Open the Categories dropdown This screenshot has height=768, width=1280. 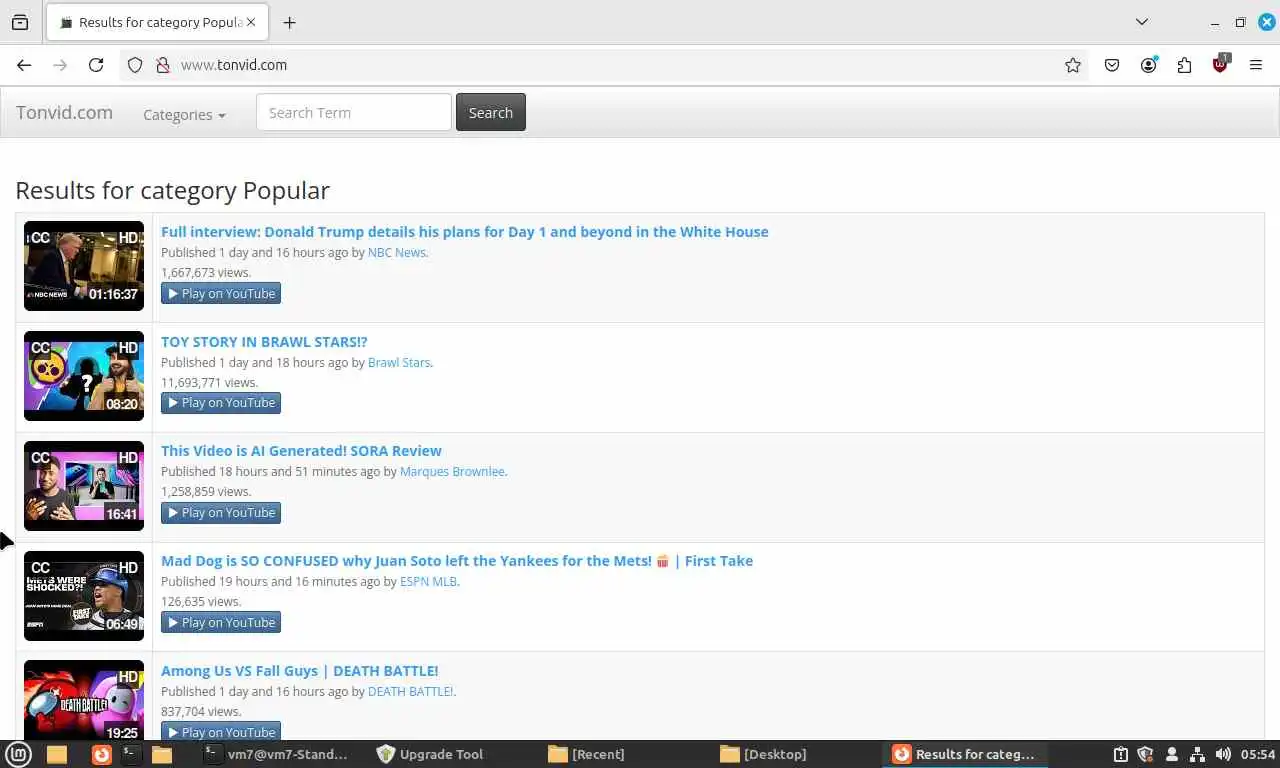(184, 114)
